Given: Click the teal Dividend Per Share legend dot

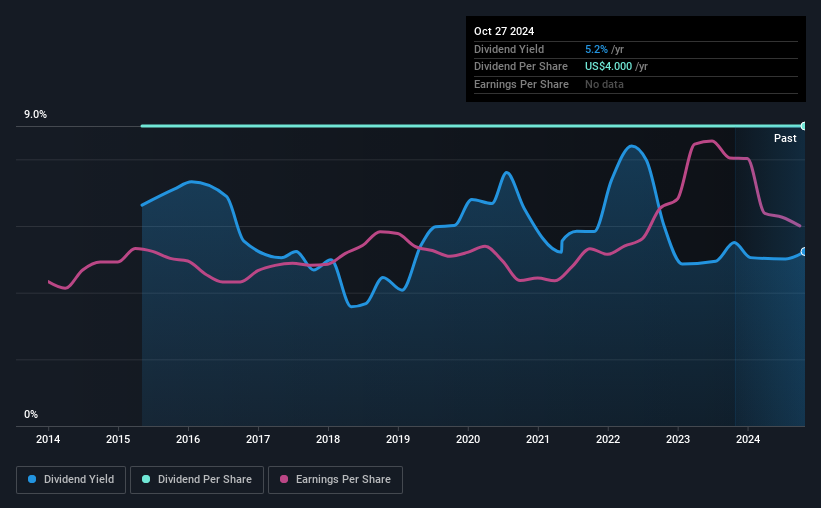Looking at the screenshot, I should point(146,479).
